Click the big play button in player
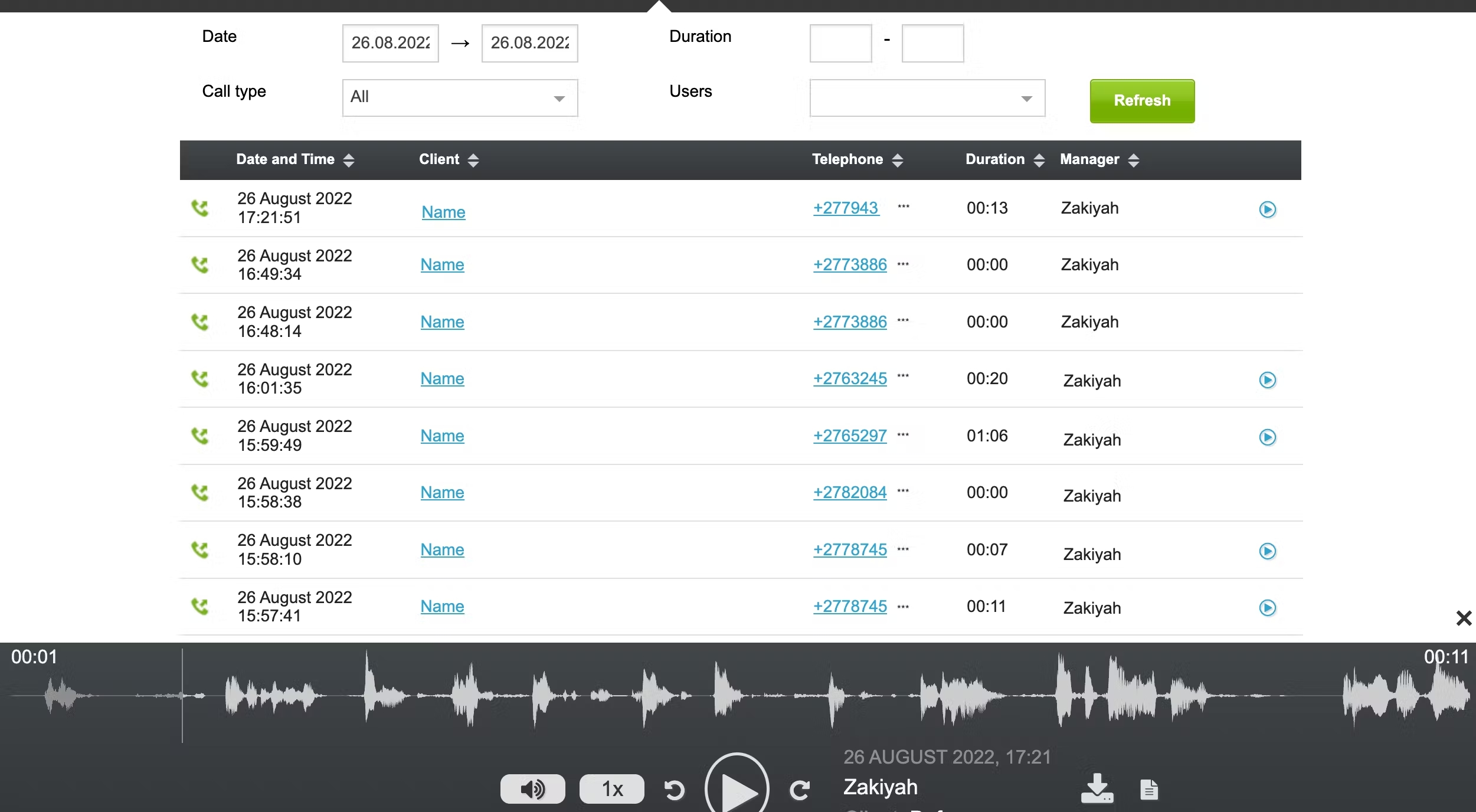 tap(737, 788)
